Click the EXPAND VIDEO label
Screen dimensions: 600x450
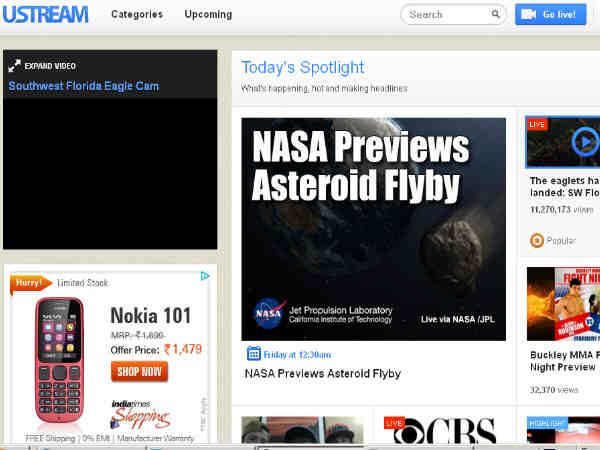(x=50, y=66)
